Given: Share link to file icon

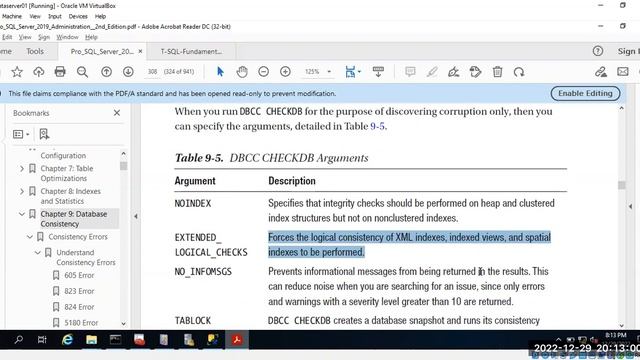Looking at the screenshot, I should 601,72.
